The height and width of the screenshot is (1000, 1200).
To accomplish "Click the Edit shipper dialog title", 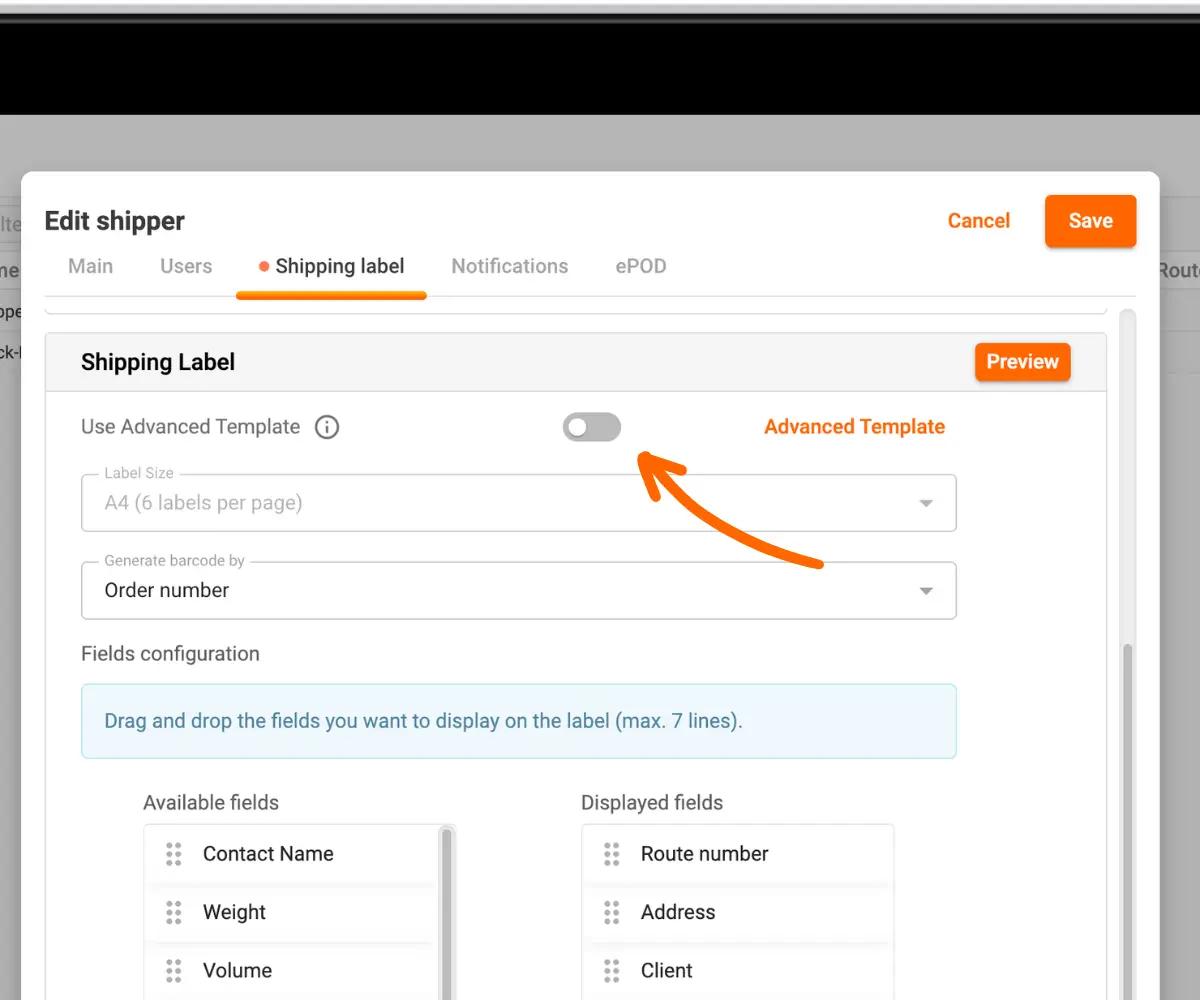I will (x=115, y=221).
